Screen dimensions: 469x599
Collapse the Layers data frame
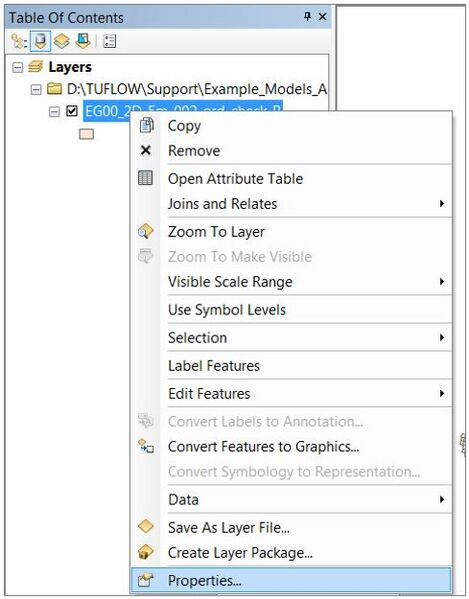tap(17, 68)
